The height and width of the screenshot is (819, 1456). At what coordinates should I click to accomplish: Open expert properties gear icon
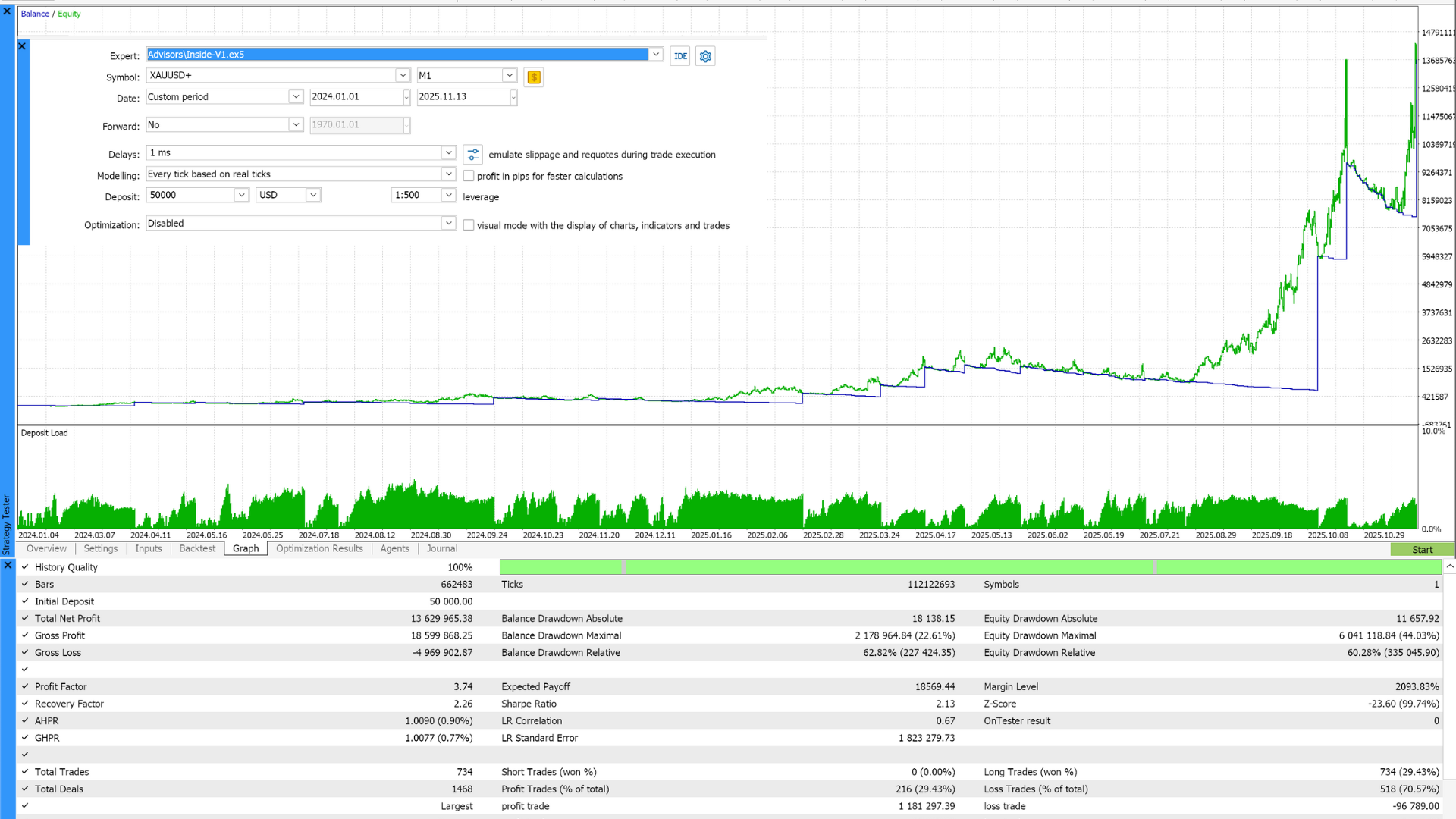pyautogui.click(x=705, y=56)
